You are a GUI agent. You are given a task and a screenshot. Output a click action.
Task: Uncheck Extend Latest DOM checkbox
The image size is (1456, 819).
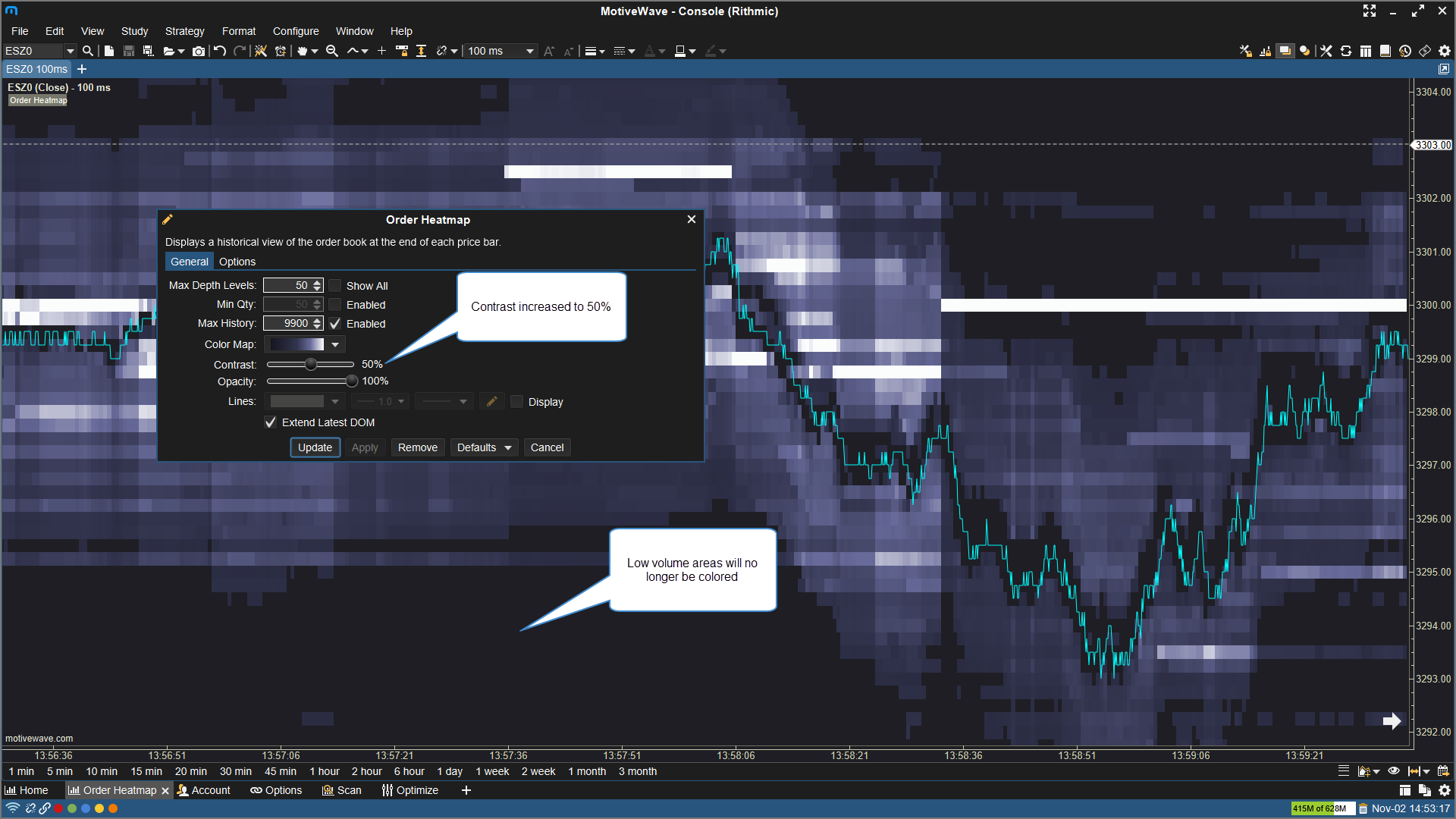coord(271,422)
